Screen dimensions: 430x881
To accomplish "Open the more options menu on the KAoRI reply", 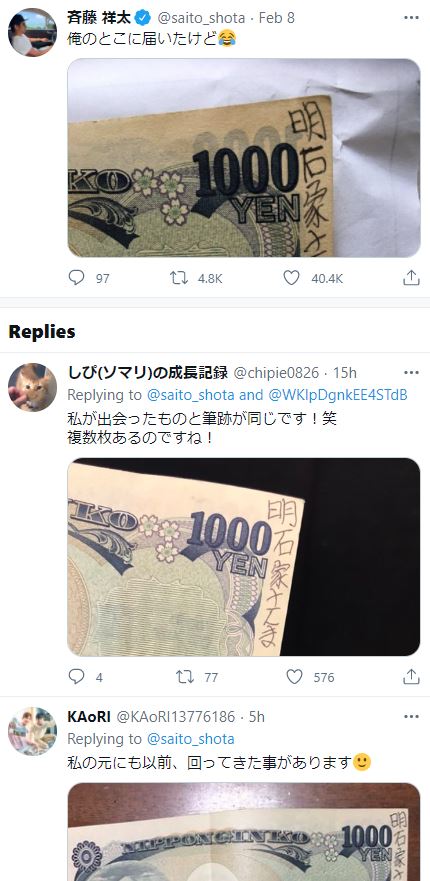I will pyautogui.click(x=411, y=716).
